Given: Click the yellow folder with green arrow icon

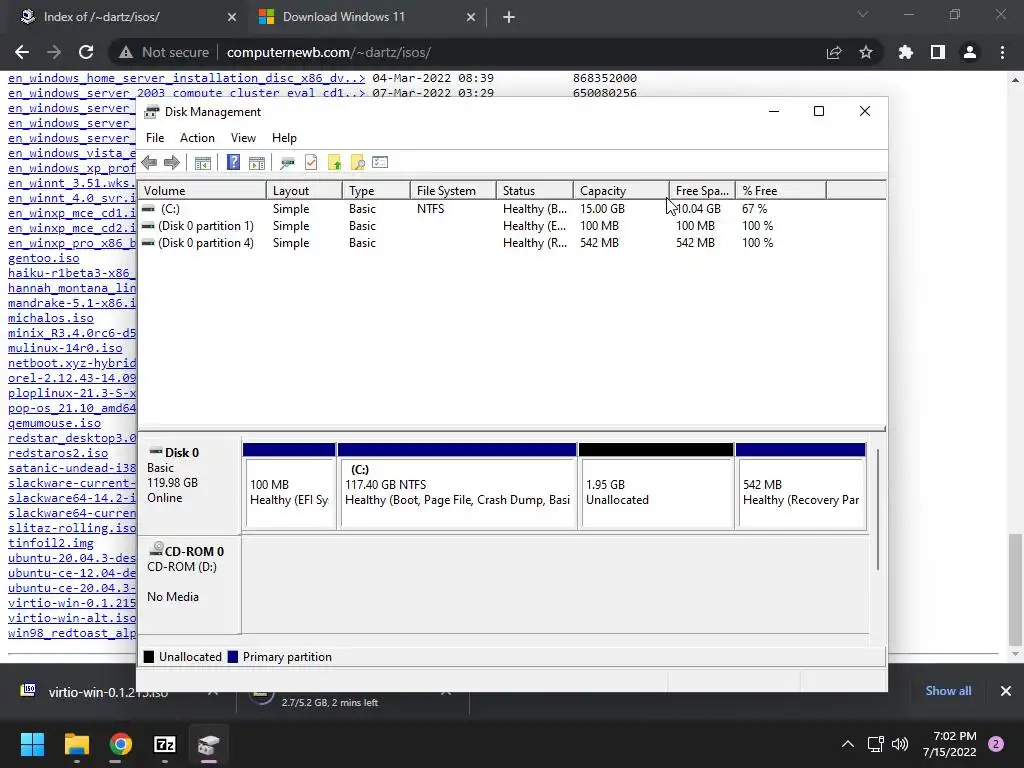Looking at the screenshot, I should 334,163.
